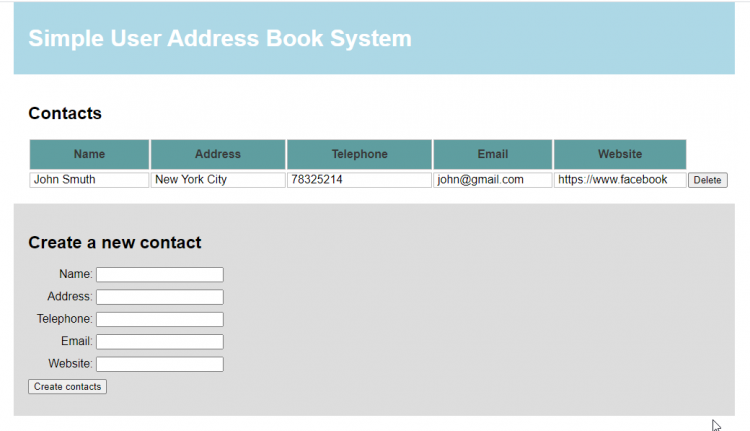Focus the new contact Email field
The width and height of the screenshot is (750, 431).
click(x=160, y=342)
